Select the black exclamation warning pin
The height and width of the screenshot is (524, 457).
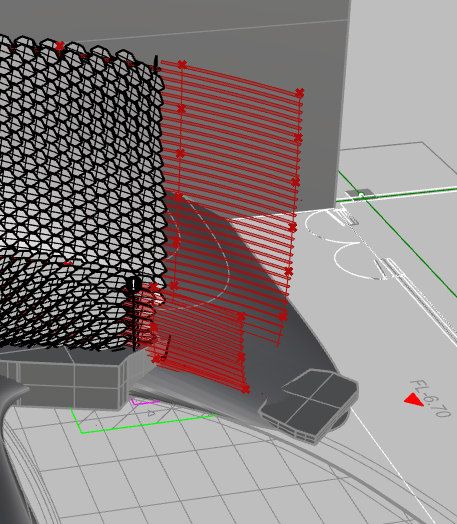click(x=134, y=285)
